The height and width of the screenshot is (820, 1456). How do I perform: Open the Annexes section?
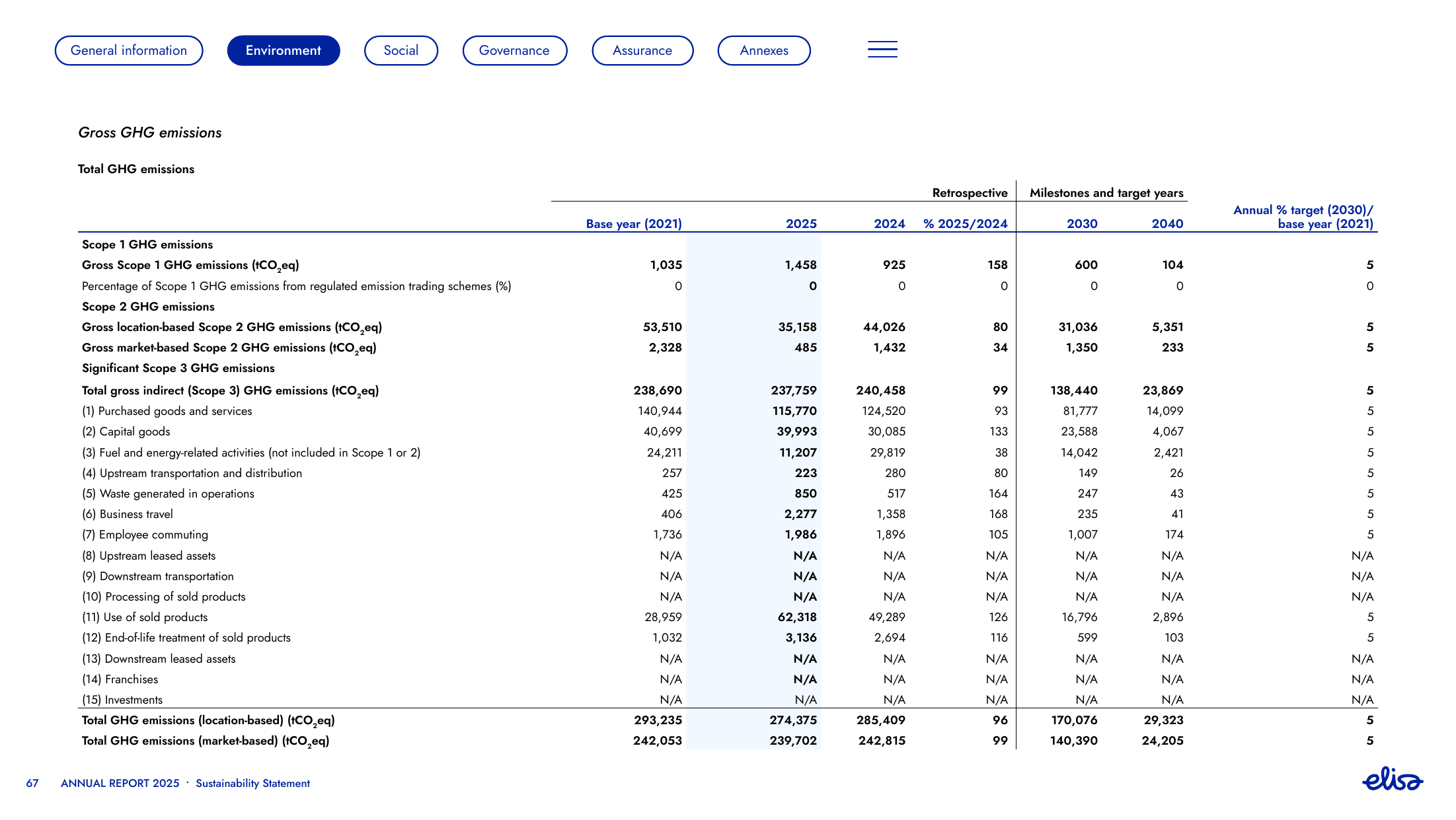click(764, 51)
